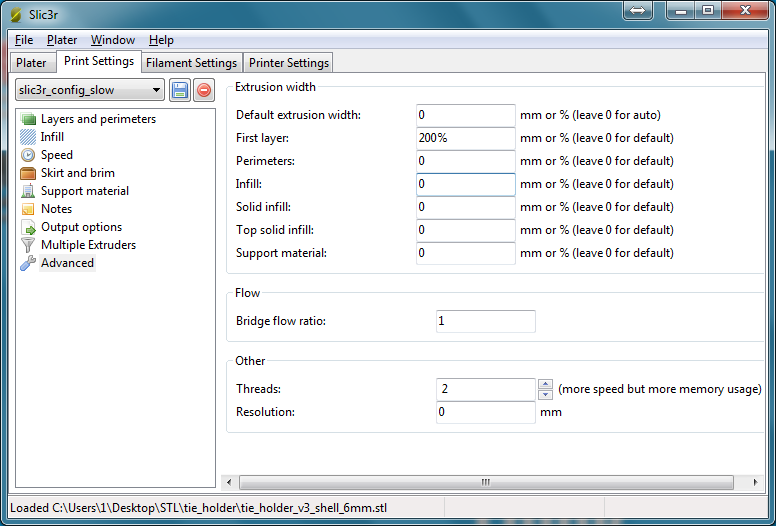This screenshot has height=526, width=776.
Task: Delete the preset with the red minus icon
Action: (x=203, y=90)
